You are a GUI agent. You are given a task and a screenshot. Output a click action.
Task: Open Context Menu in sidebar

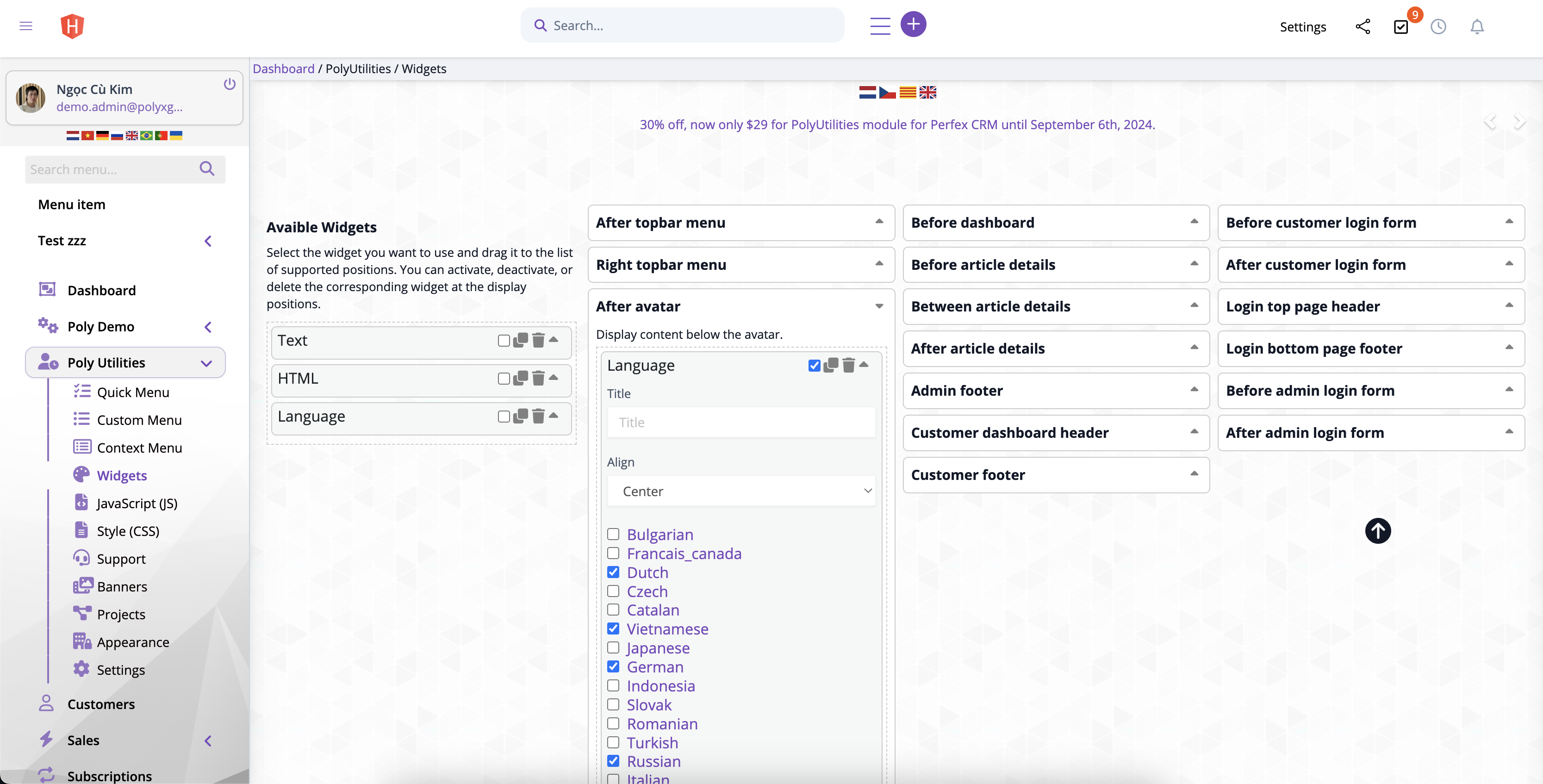pyautogui.click(x=139, y=448)
